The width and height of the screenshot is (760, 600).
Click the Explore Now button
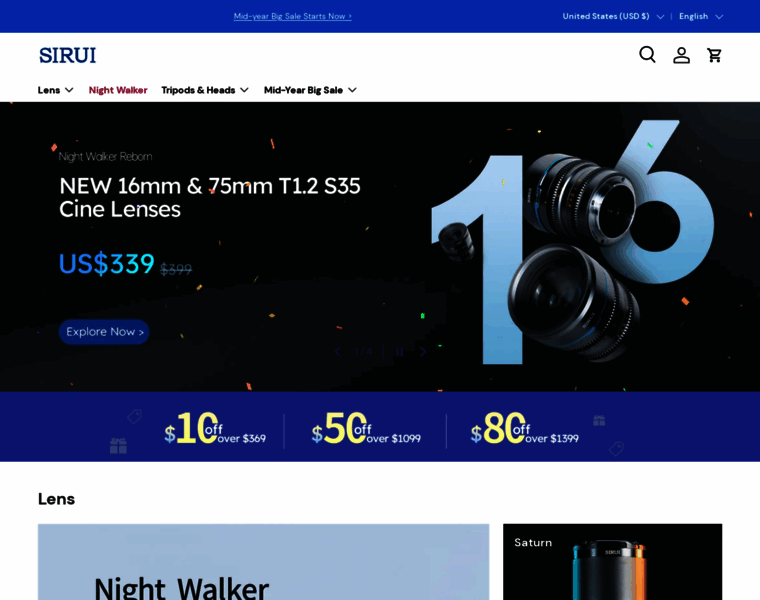(104, 332)
